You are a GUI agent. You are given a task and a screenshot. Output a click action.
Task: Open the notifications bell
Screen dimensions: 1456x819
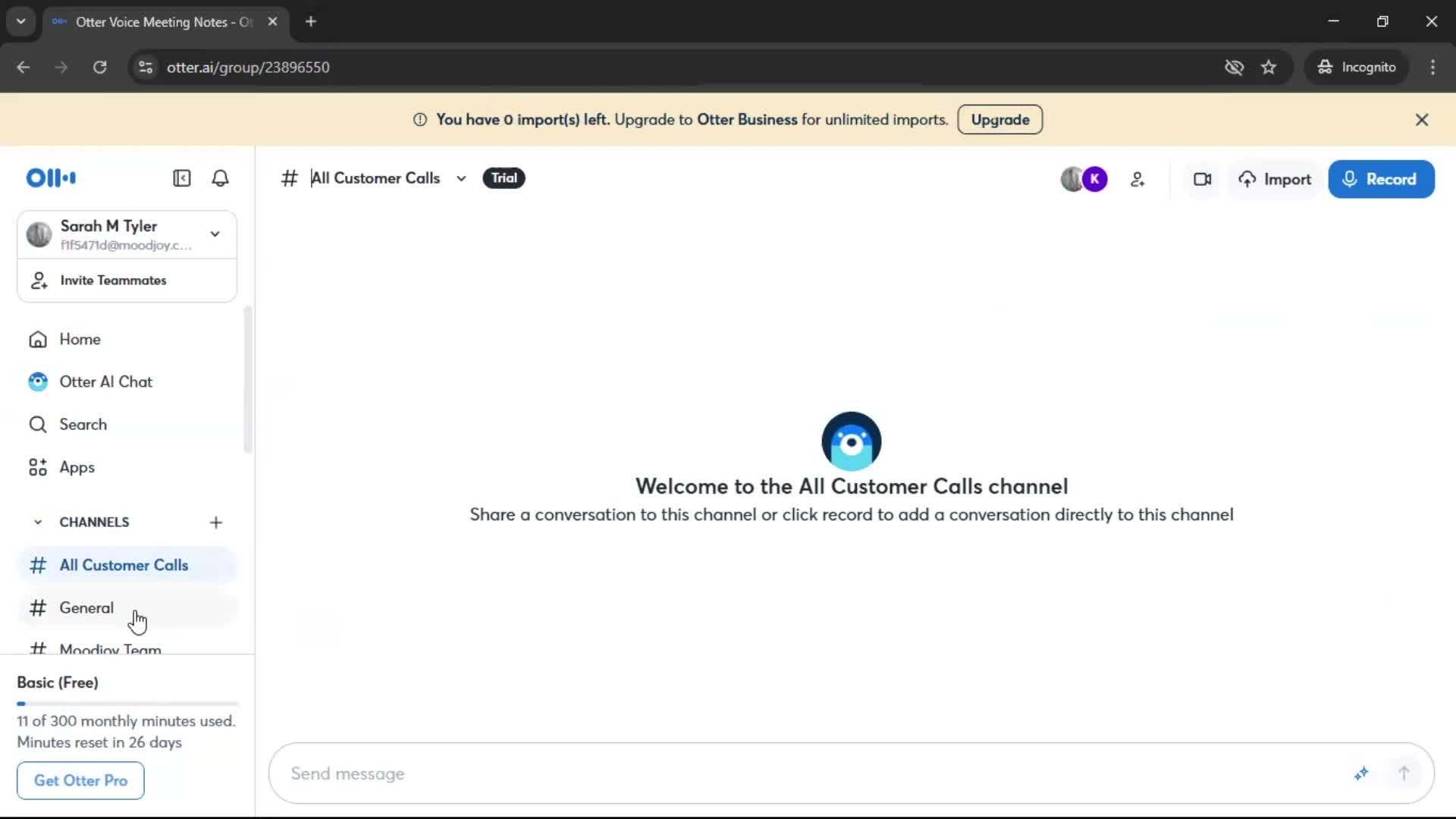220,178
